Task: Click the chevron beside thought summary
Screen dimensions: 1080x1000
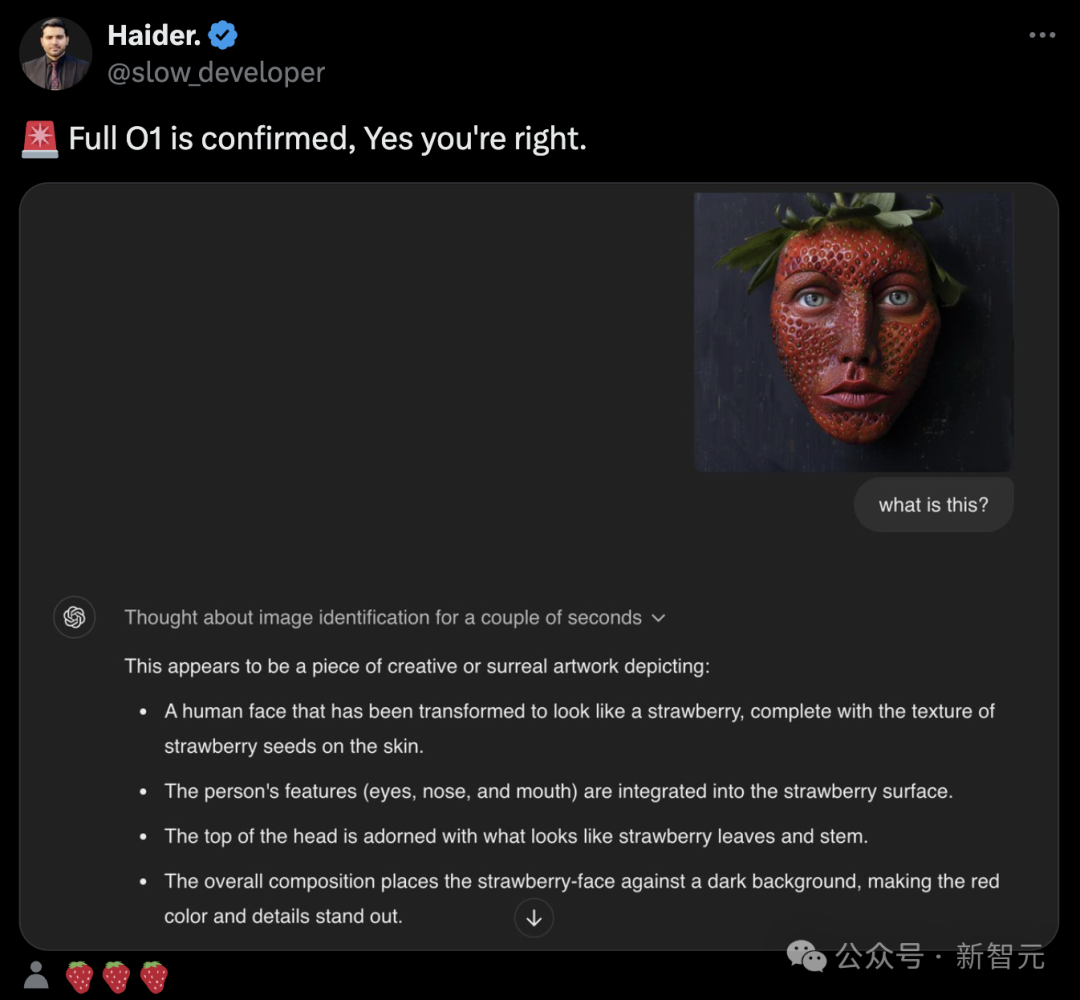Action: pyautogui.click(x=658, y=618)
